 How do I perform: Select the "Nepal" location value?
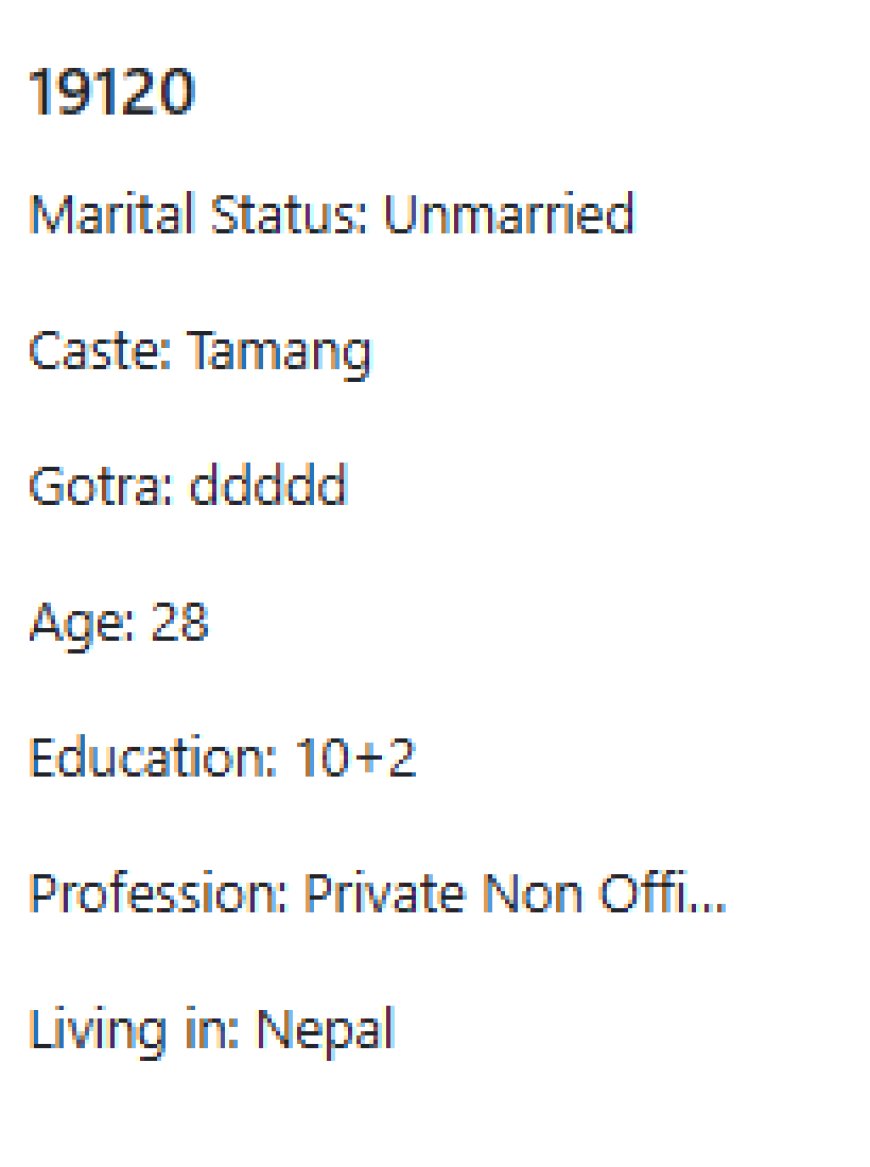325,1031
